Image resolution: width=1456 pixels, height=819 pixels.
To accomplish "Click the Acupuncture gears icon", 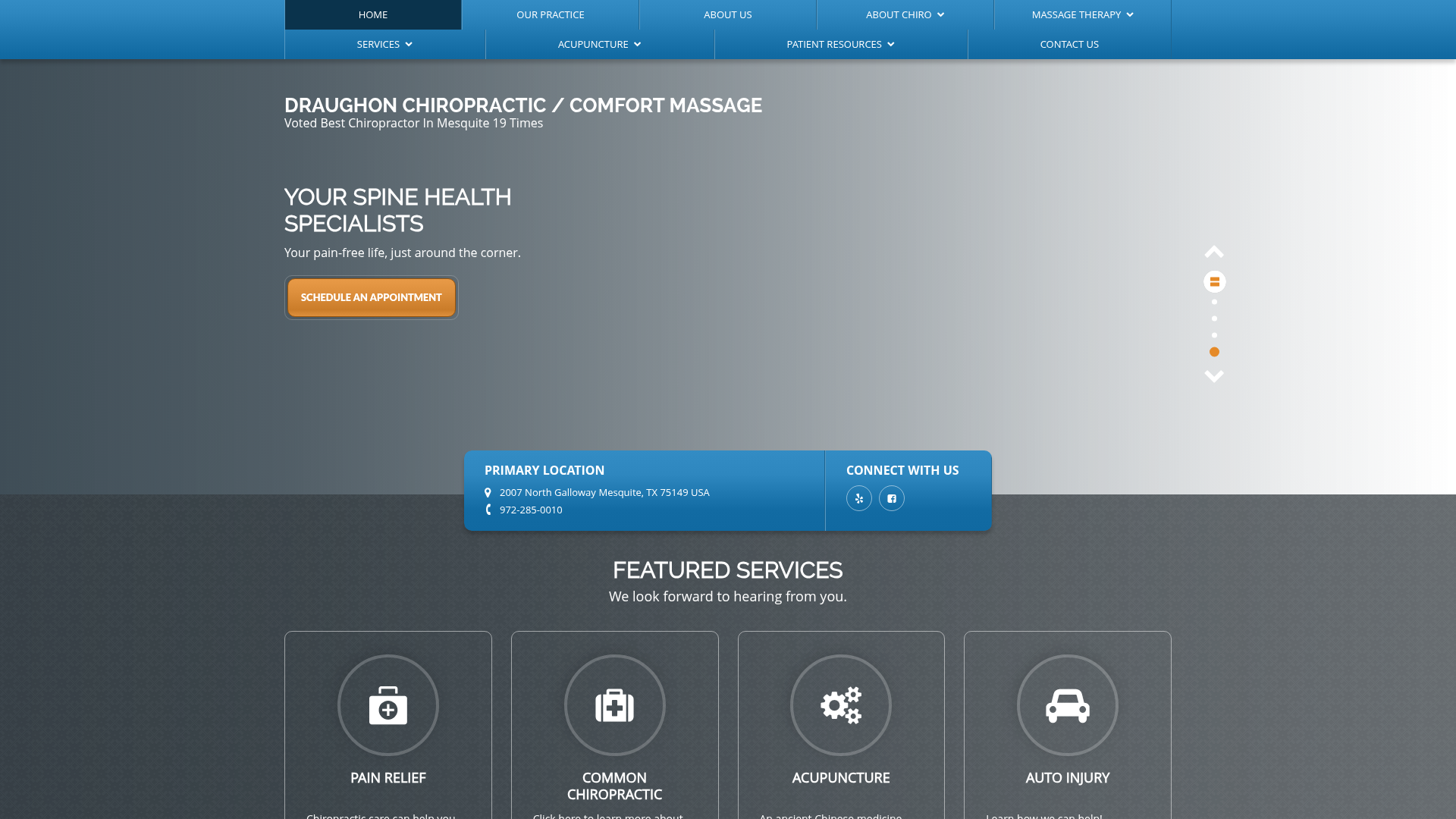I will coord(841,705).
